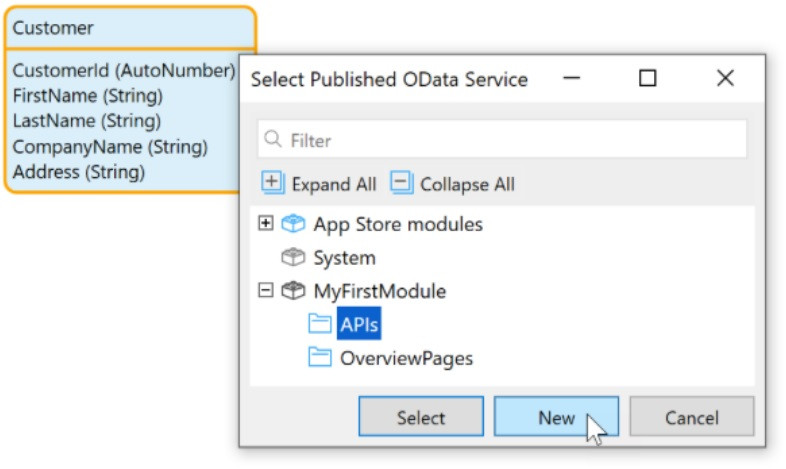786x469 pixels.
Task: Click the APIs folder icon
Action: [320, 324]
